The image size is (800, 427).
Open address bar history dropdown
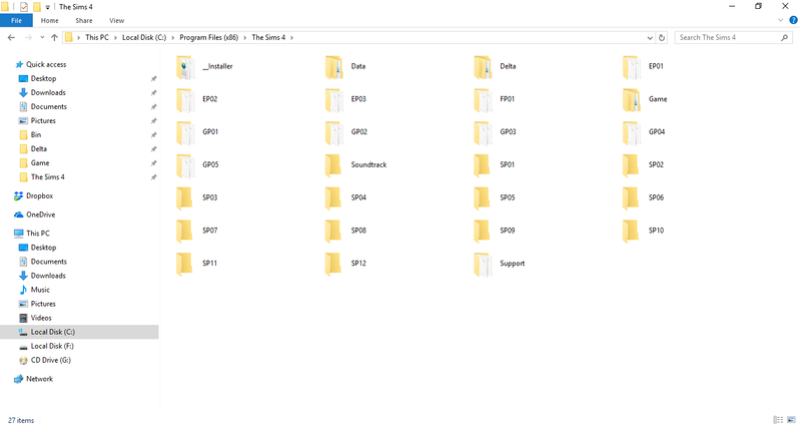[x=649, y=38]
